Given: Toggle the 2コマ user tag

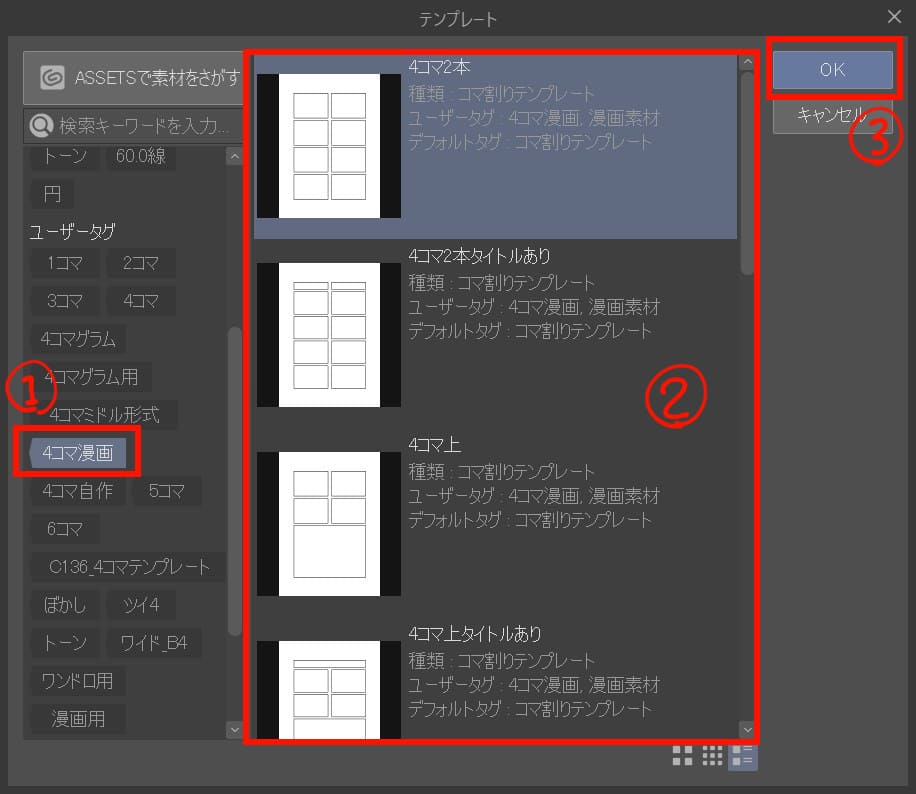Looking at the screenshot, I should point(141,263).
